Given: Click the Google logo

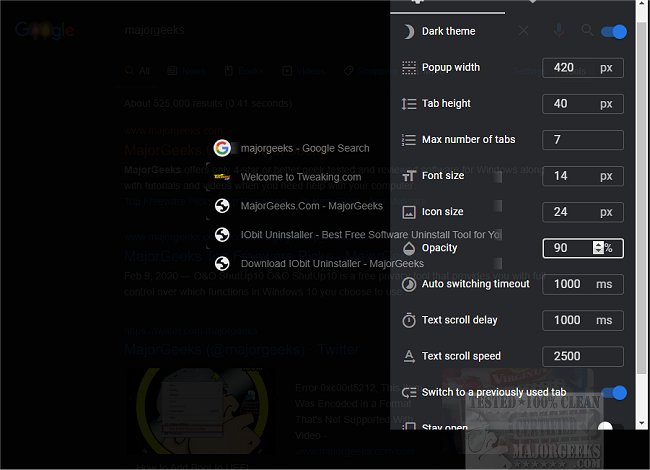Looking at the screenshot, I should [x=45, y=30].
